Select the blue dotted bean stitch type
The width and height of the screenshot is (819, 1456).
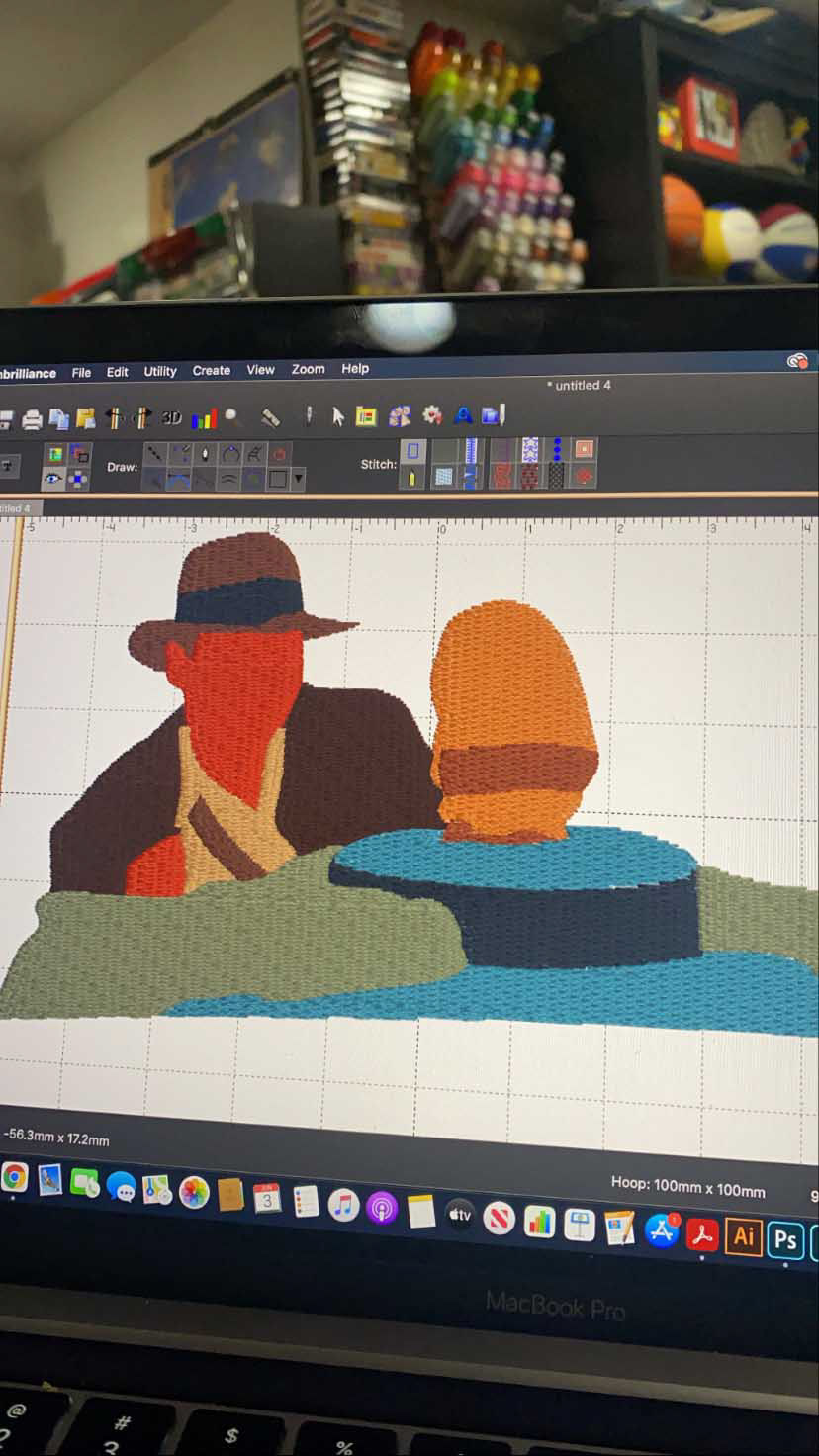coord(557,450)
